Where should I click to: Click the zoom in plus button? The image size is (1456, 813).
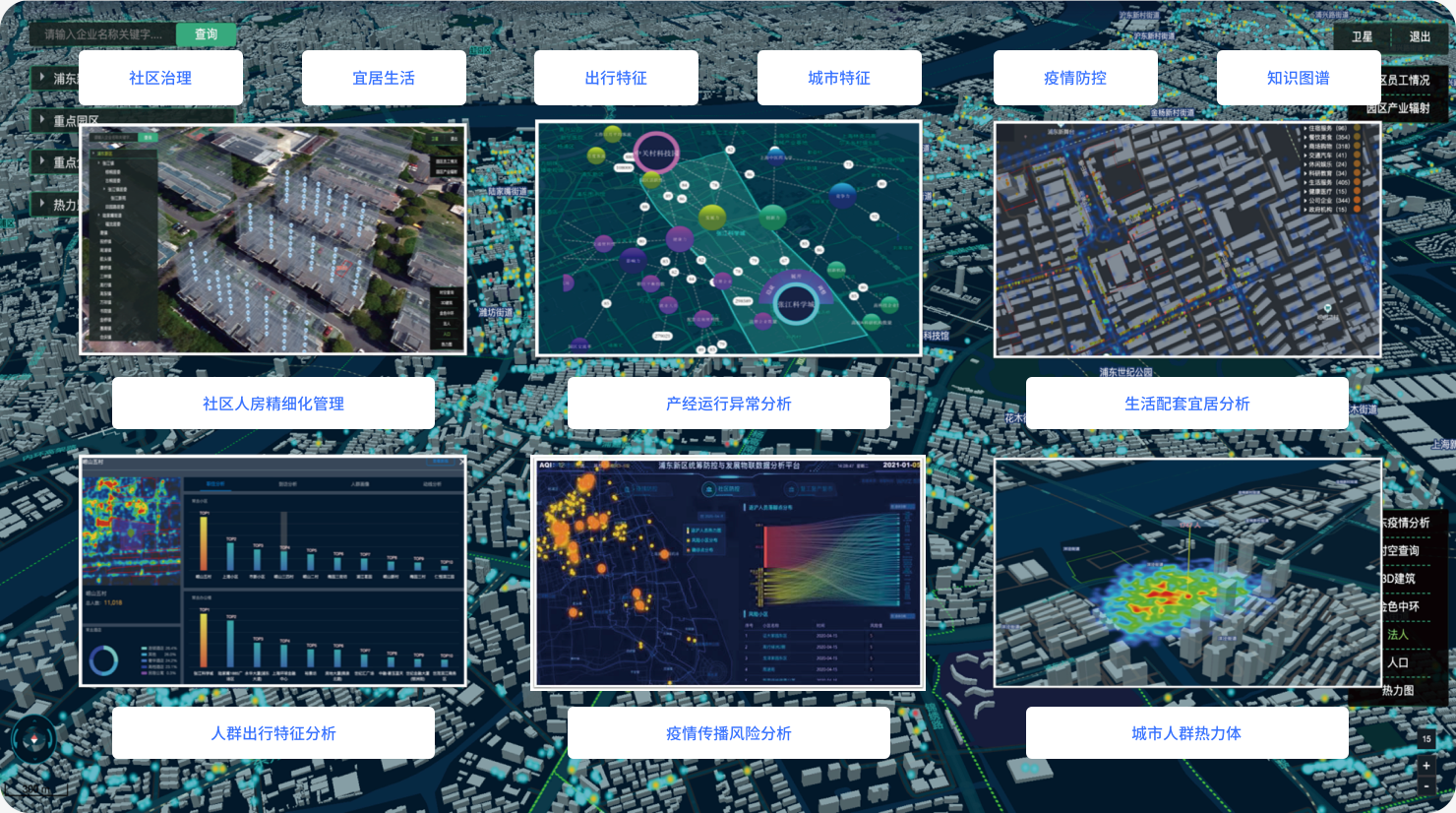(x=1426, y=766)
